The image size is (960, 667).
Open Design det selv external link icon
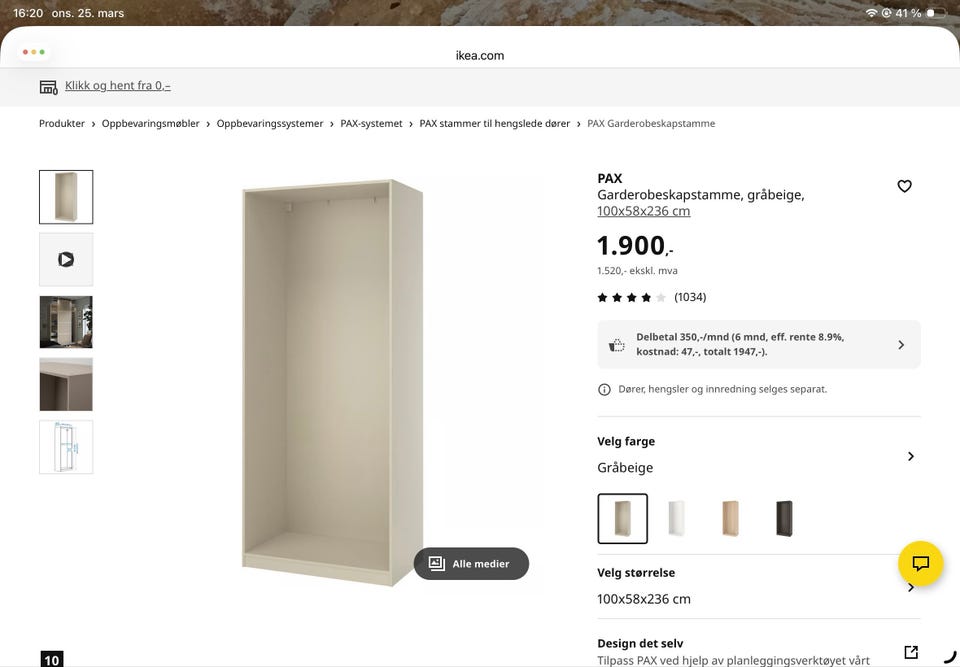911,651
